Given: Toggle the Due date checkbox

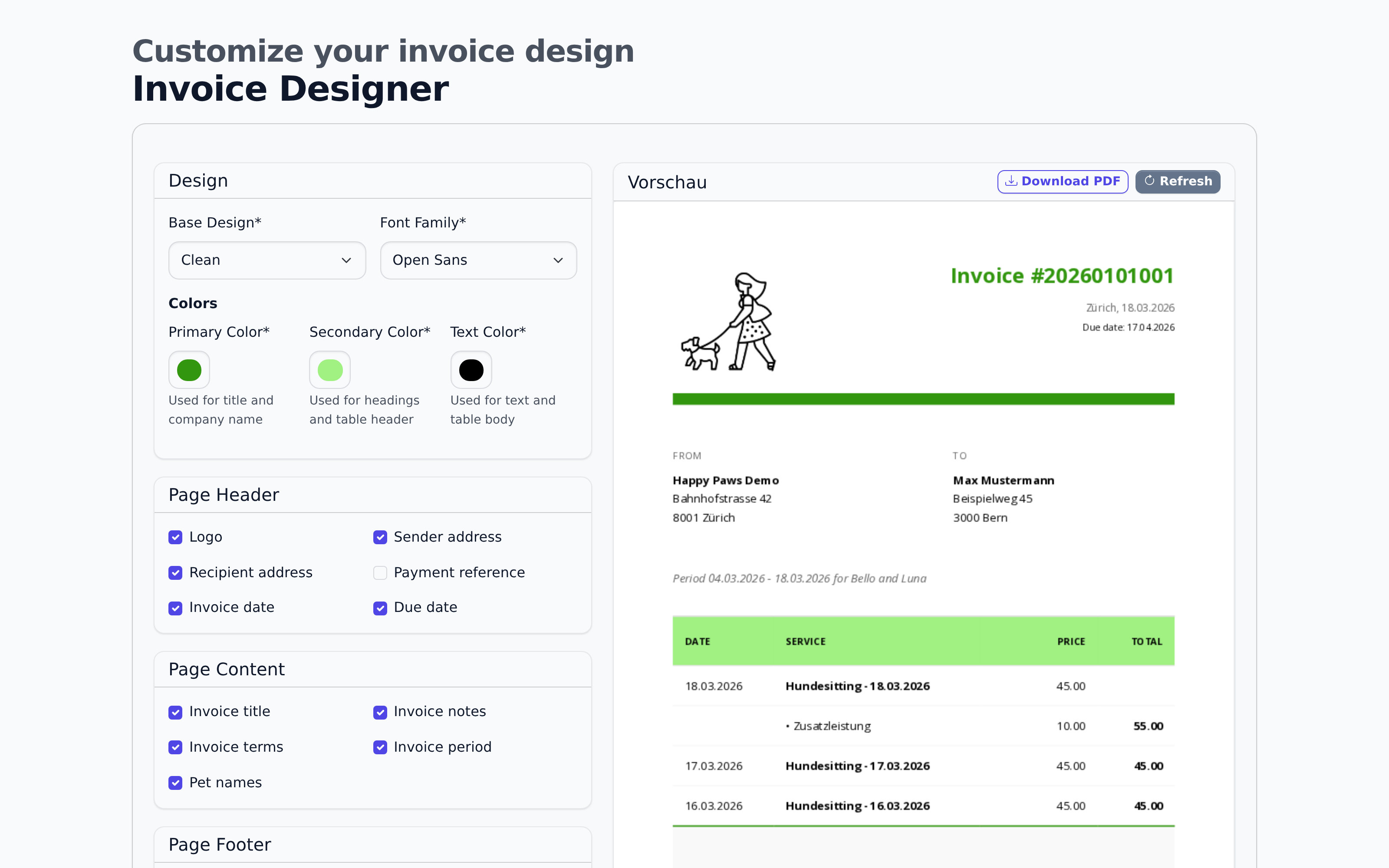Looking at the screenshot, I should (380, 608).
